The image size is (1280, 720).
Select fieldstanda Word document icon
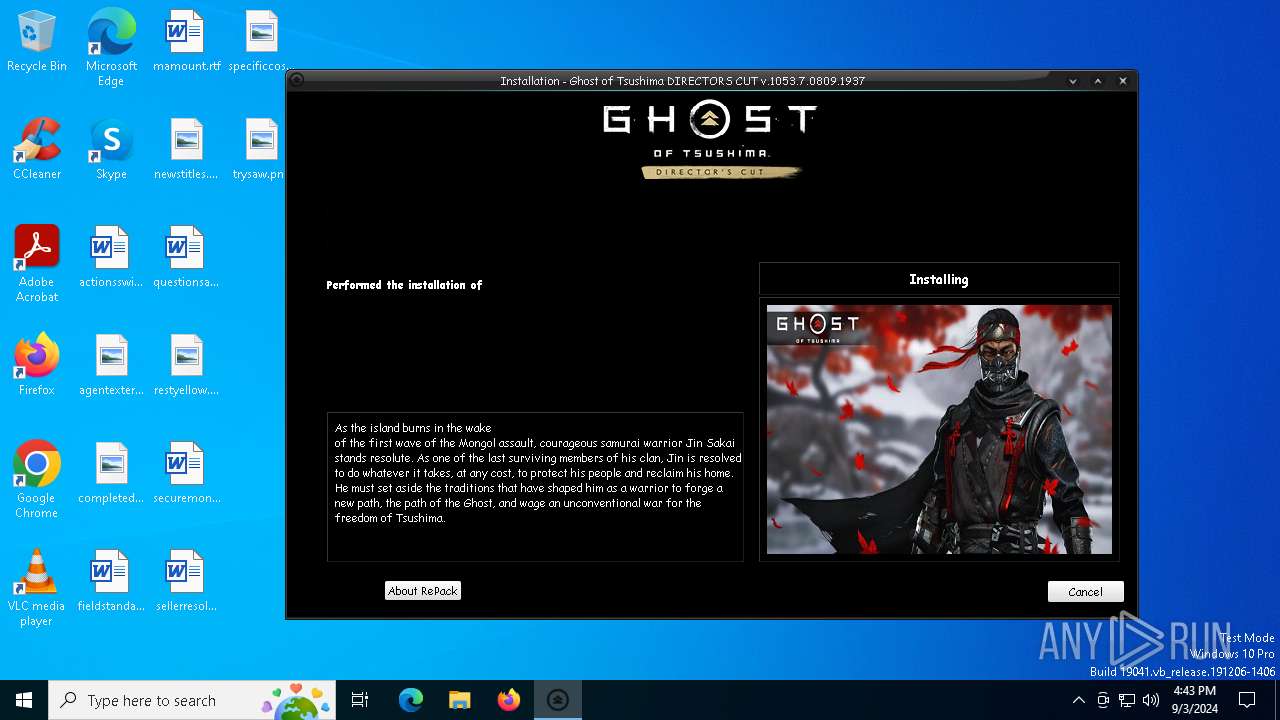pos(111,581)
